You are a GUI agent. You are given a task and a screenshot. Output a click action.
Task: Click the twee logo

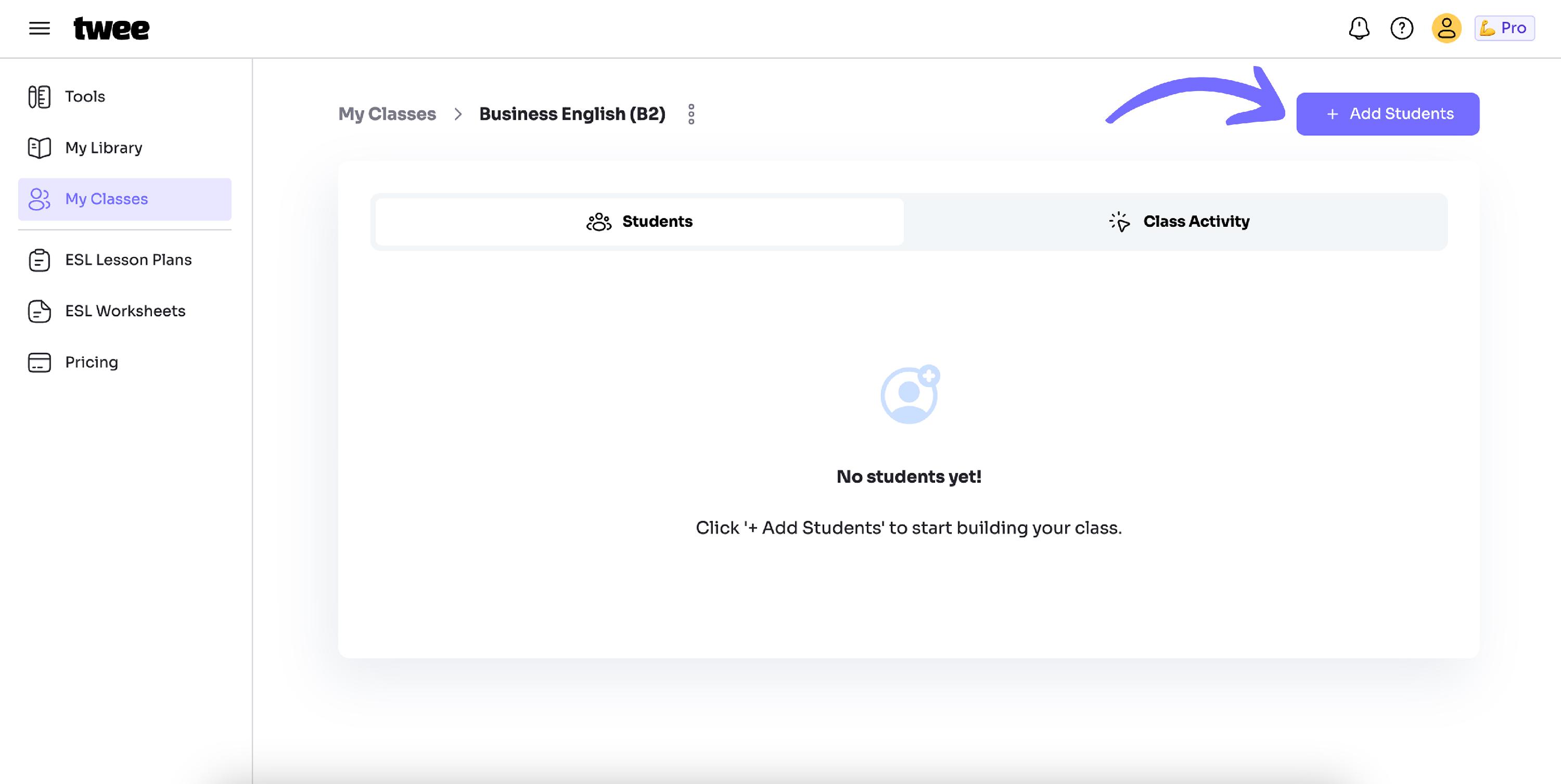tap(111, 29)
